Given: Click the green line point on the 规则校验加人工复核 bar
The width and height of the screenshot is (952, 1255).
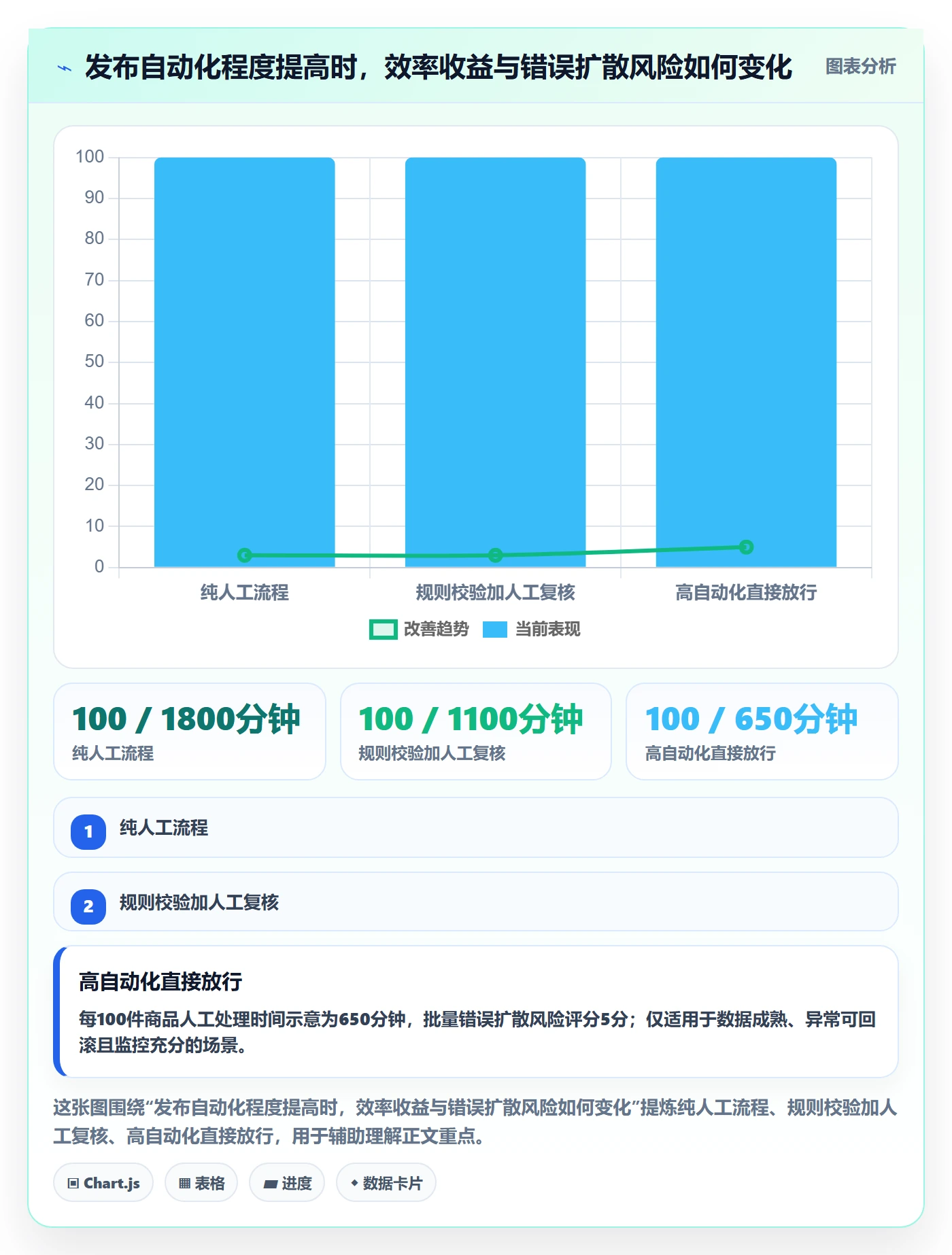Looking at the screenshot, I should tap(496, 555).
